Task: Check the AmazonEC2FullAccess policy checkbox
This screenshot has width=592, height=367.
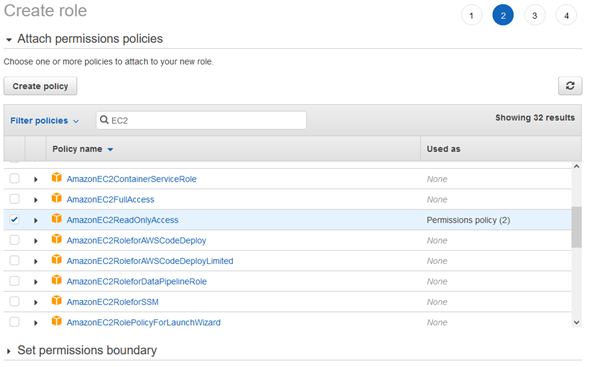Action: (14, 199)
